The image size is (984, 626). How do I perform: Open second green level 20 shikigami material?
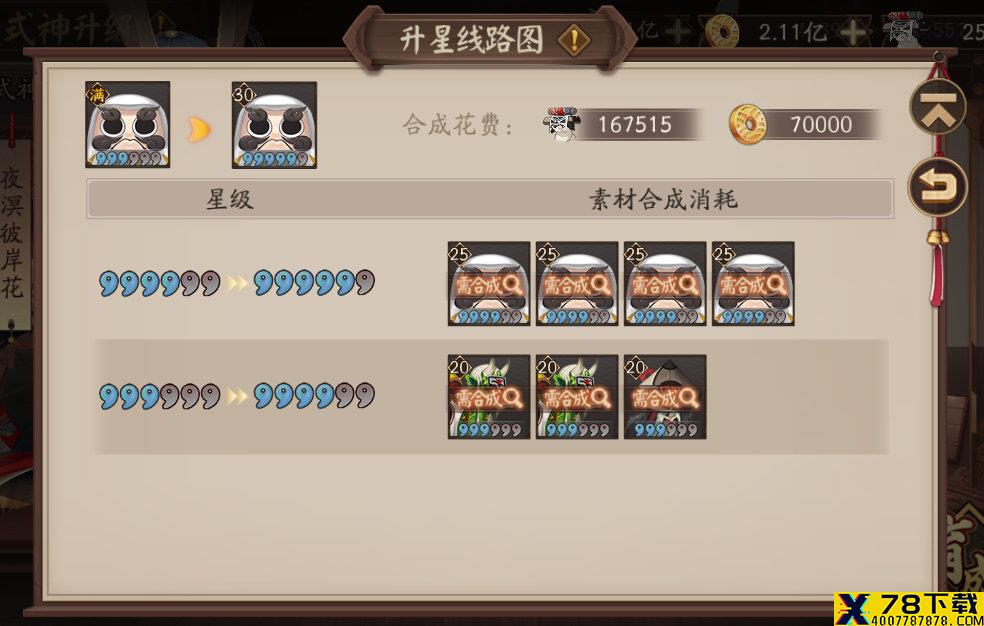[x=577, y=396]
